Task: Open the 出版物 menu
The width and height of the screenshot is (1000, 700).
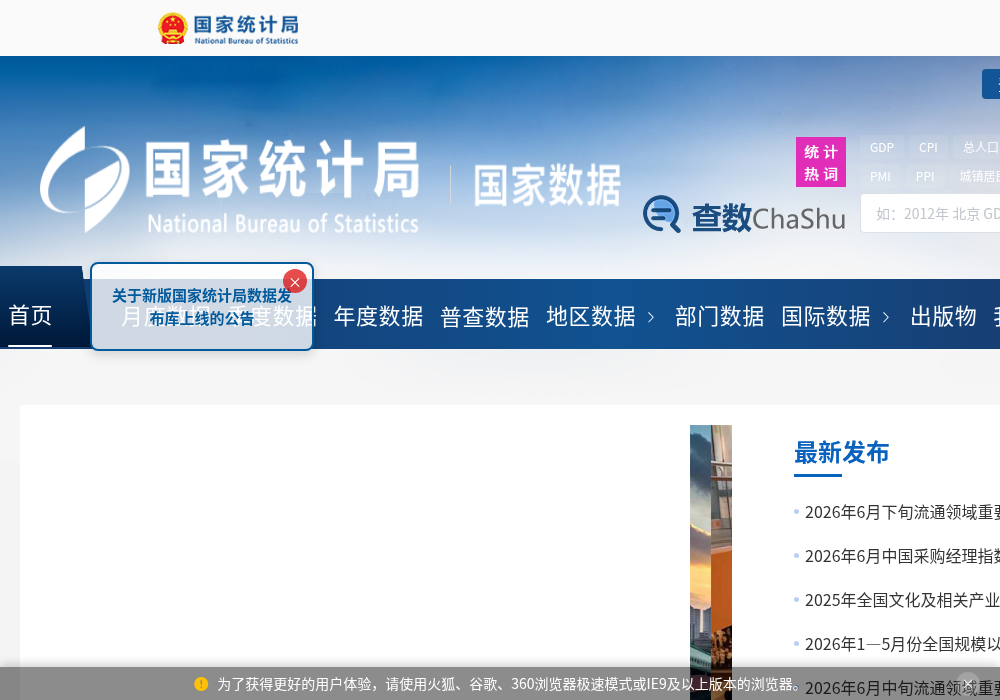Action: [943, 316]
